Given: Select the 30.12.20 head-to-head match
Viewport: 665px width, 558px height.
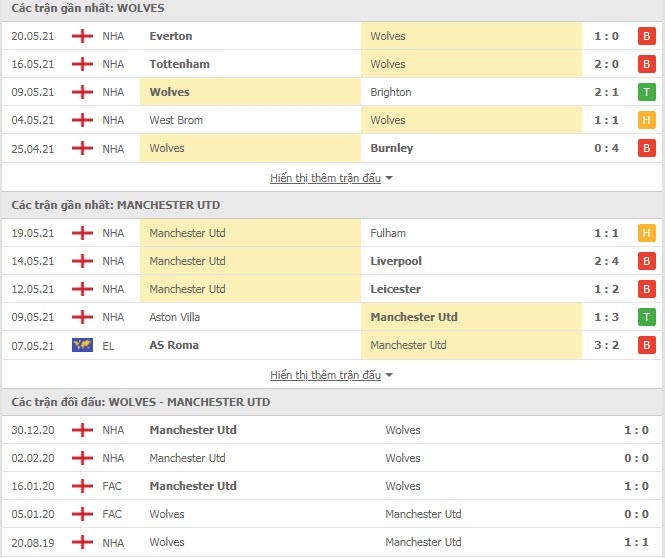Looking at the screenshot, I should [x=332, y=430].
